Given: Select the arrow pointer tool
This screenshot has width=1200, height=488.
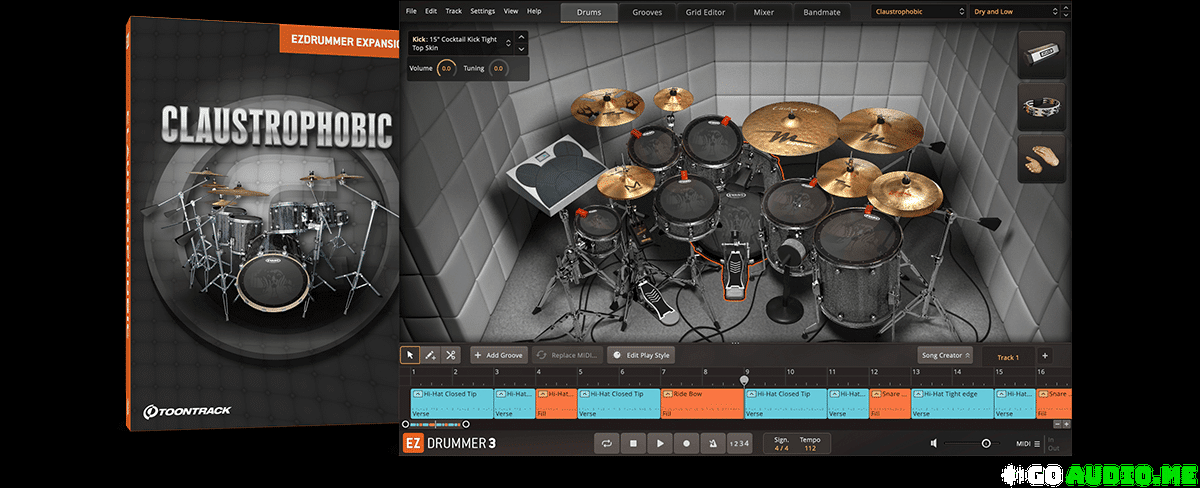Looking at the screenshot, I should 410,355.
